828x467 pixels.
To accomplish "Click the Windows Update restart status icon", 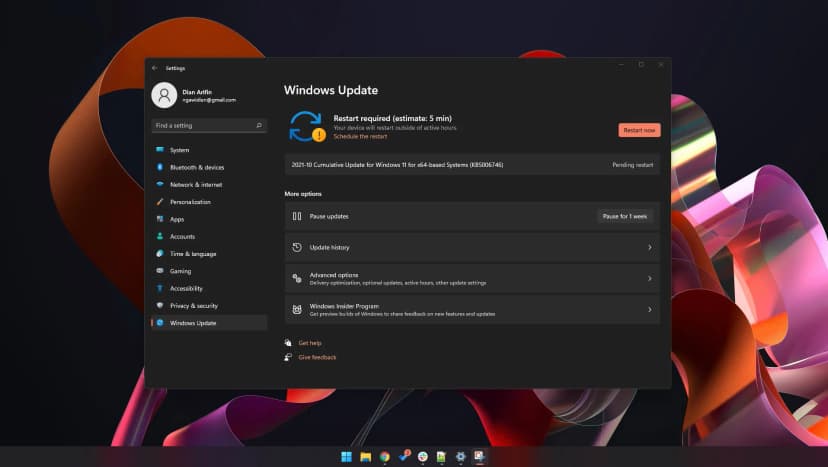I will click(x=306, y=126).
